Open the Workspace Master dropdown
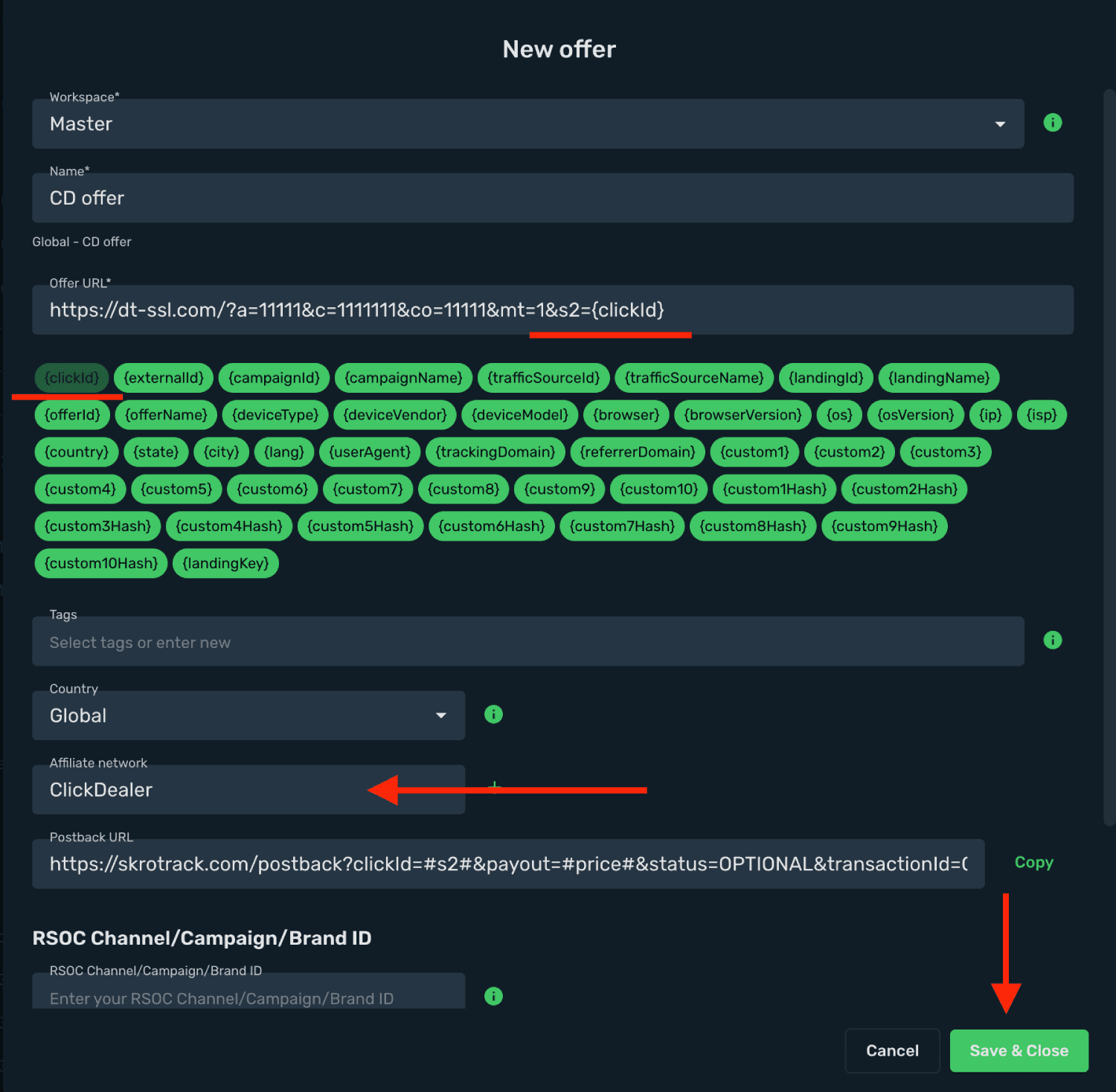Viewport: 1116px width, 1092px height. 527,124
